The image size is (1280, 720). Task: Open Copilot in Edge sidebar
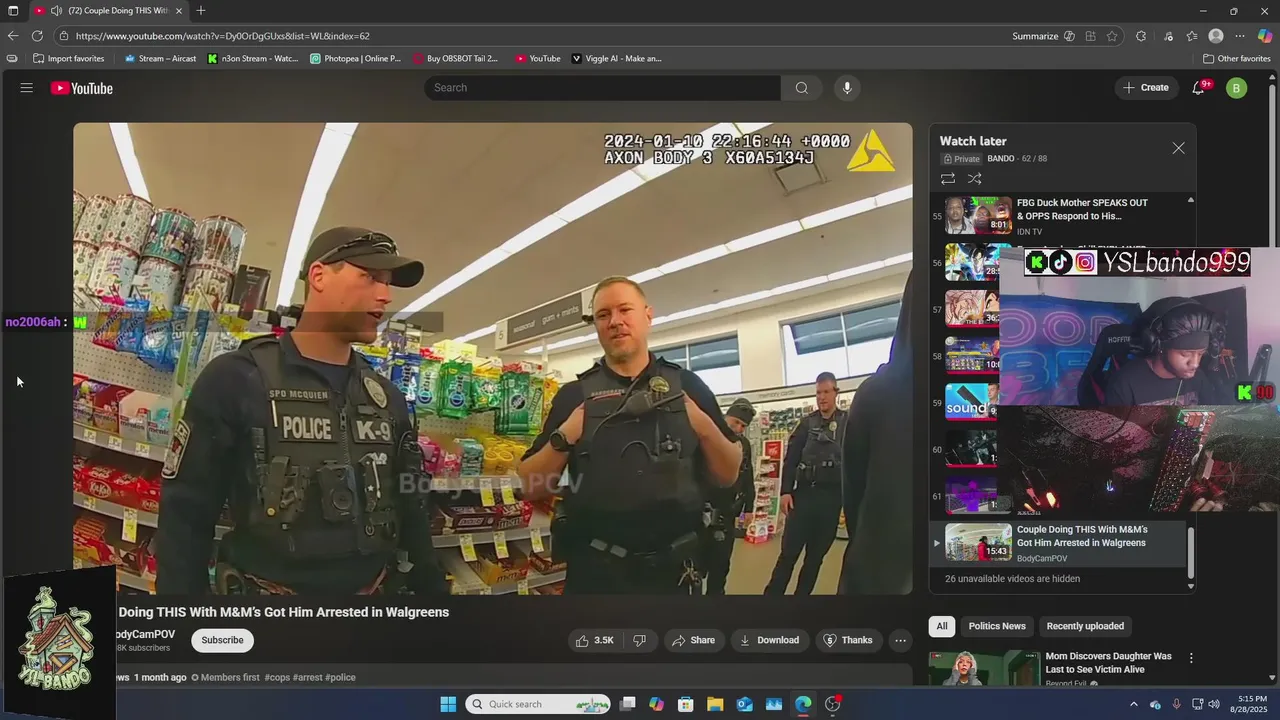click(x=1265, y=36)
